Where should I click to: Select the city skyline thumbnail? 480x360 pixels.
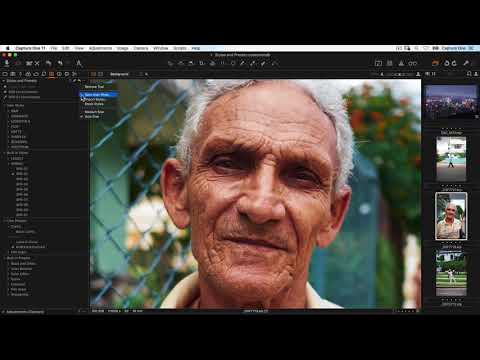[x=451, y=102]
